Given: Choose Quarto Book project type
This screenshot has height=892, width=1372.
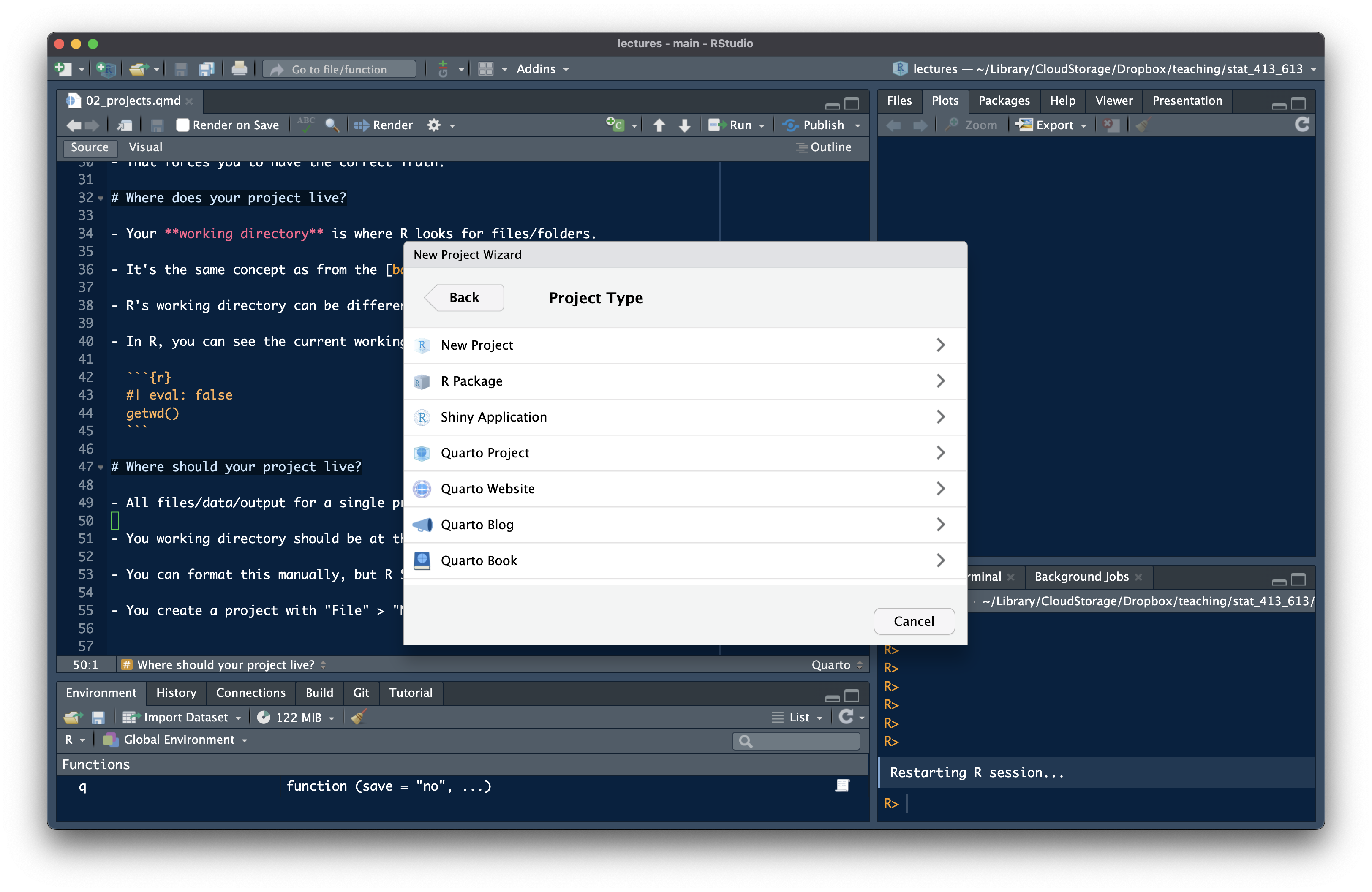Looking at the screenshot, I should [685, 561].
